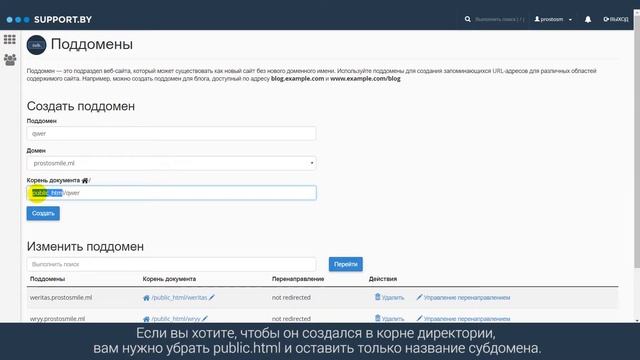Viewport: 640px width, 360px height.
Task: Open /public_html/wryy document root link
Action: (176, 319)
